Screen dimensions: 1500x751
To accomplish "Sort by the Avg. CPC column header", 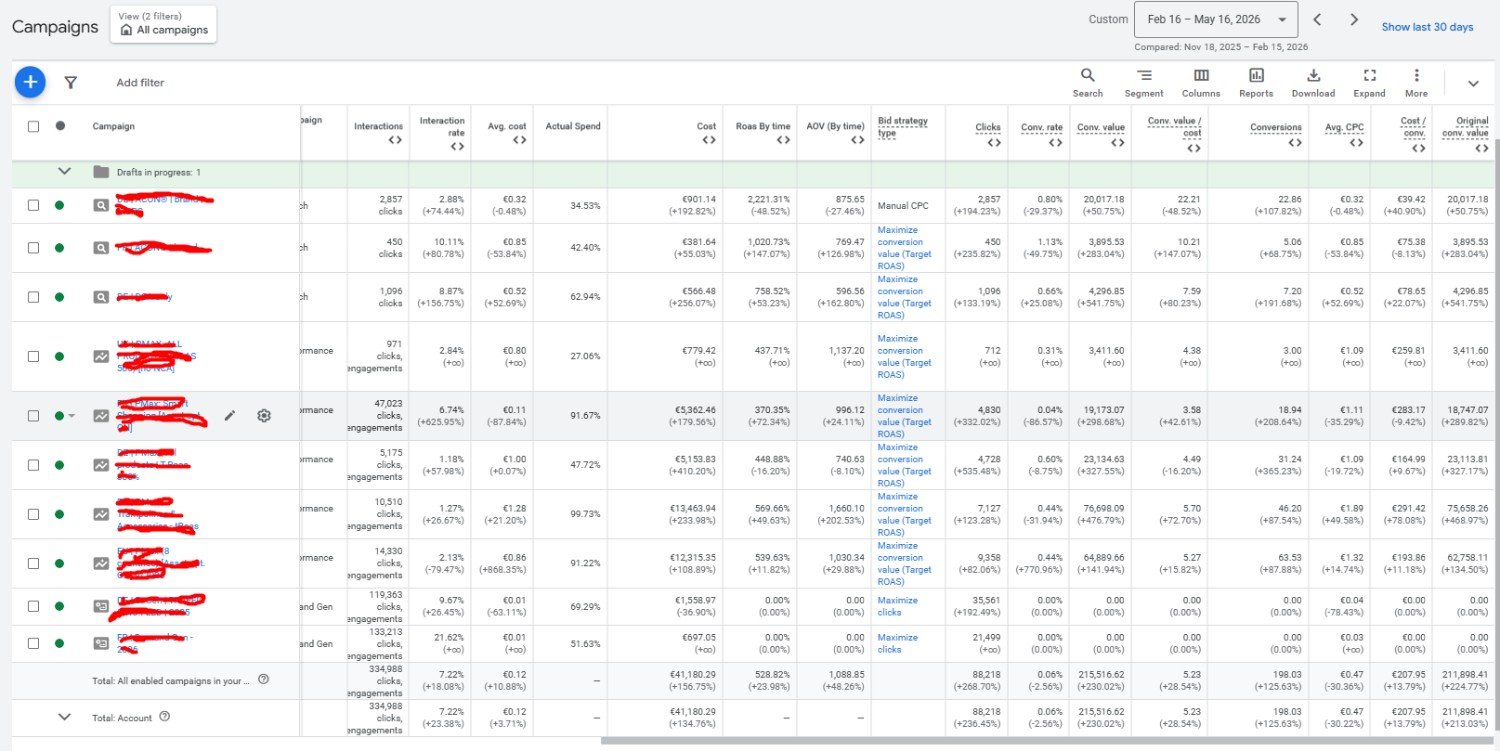I will point(1344,127).
